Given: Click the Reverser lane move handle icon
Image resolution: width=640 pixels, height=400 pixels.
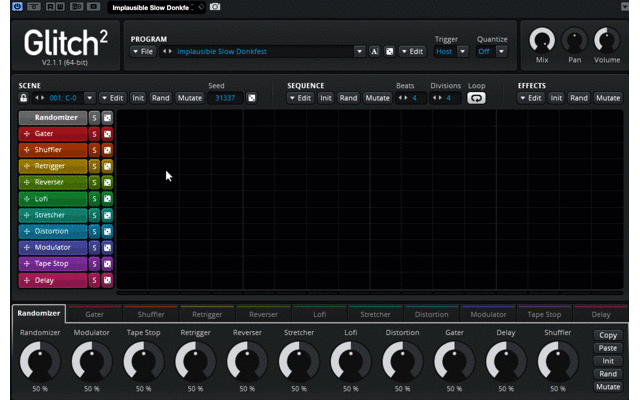Looking at the screenshot, I should coord(27,182).
